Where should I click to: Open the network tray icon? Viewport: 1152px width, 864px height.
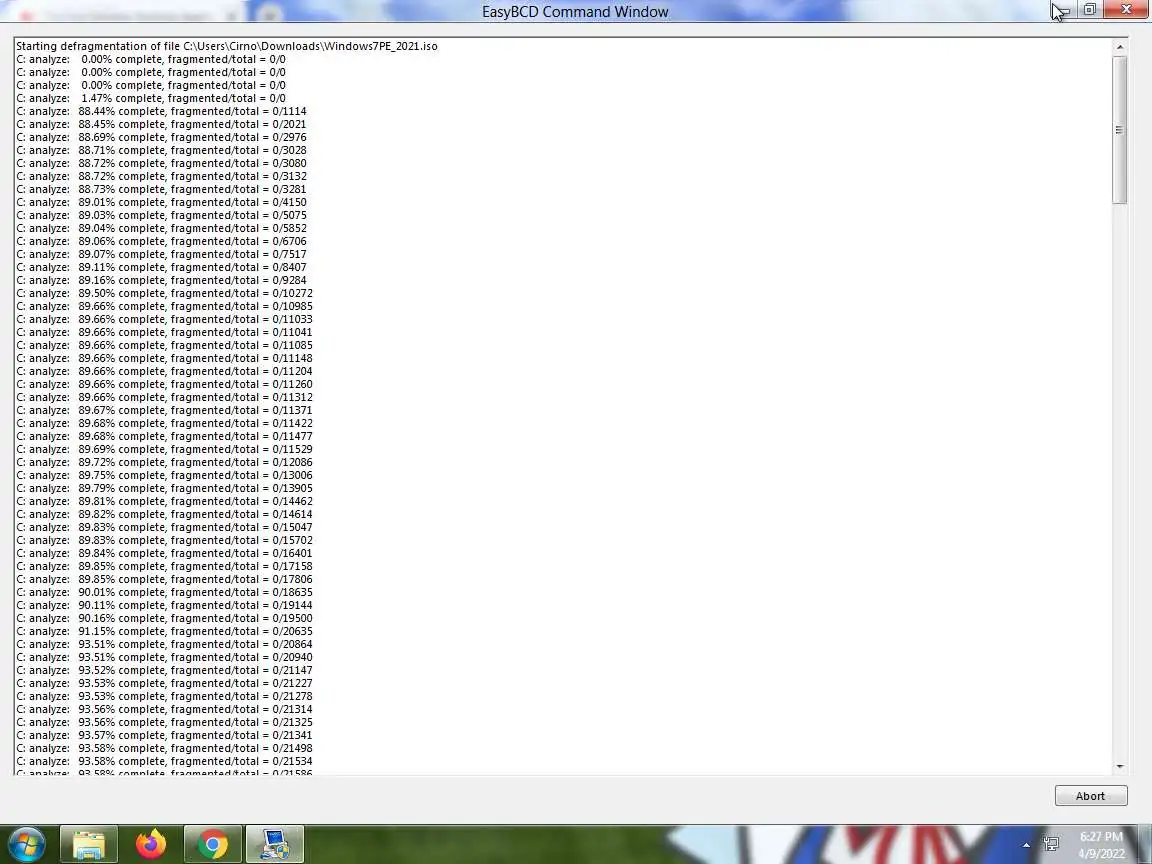[x=1051, y=845]
